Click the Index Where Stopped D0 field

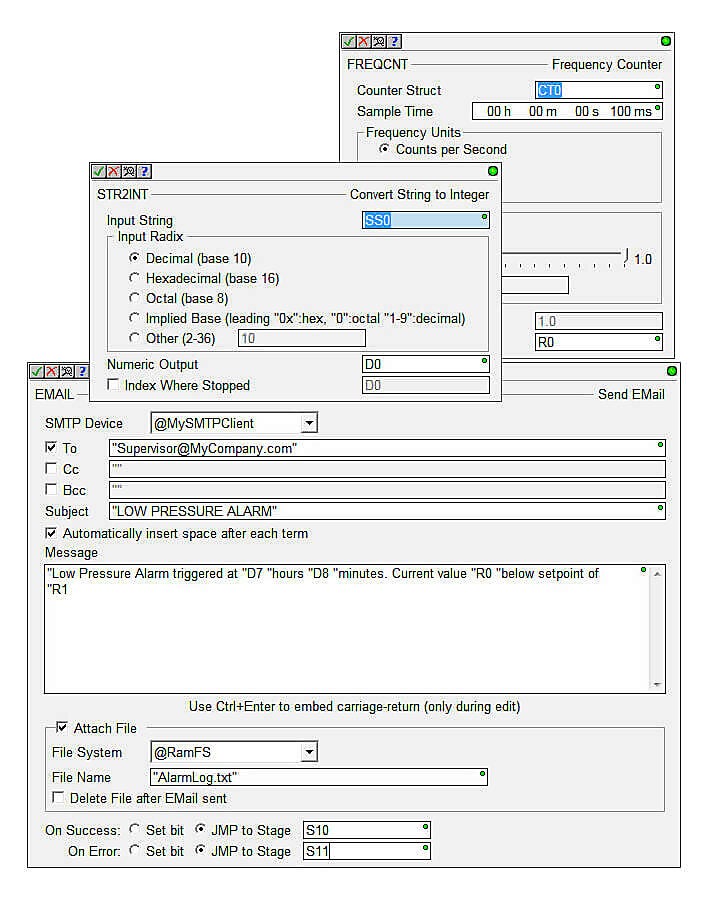425,385
